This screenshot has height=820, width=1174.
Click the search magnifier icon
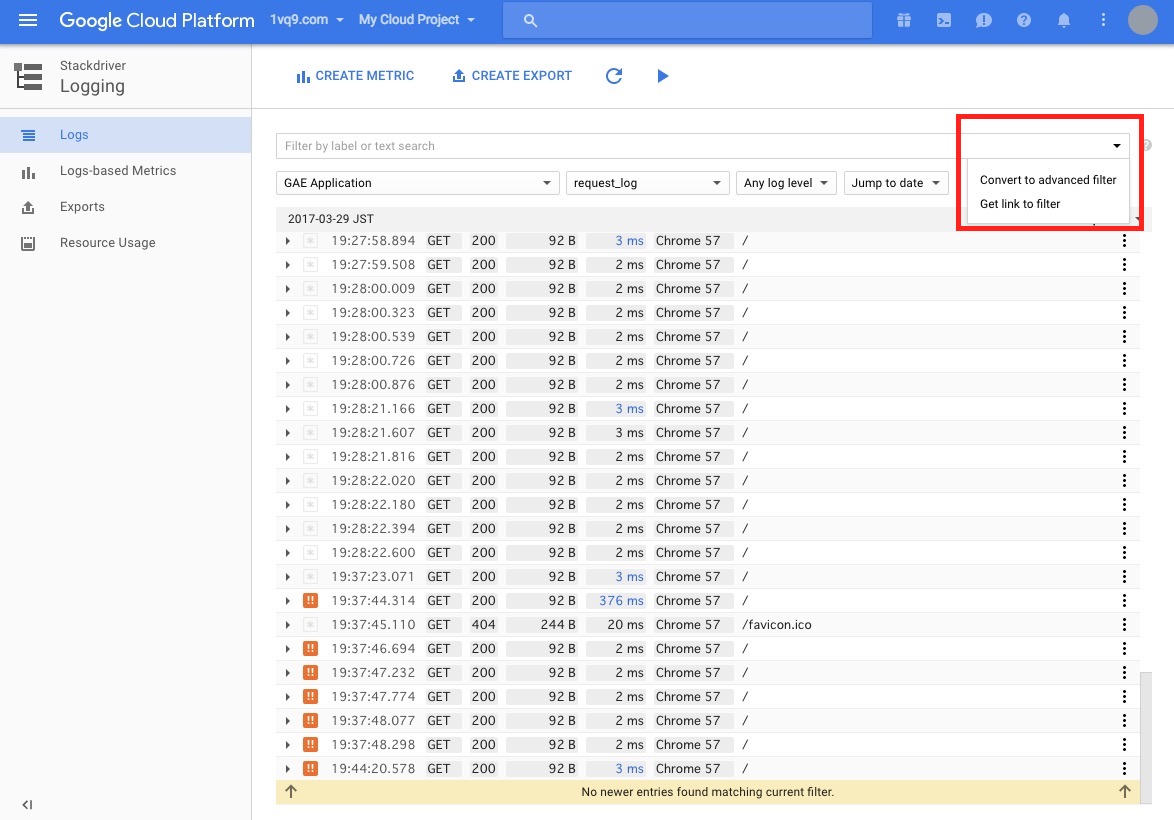click(530, 20)
